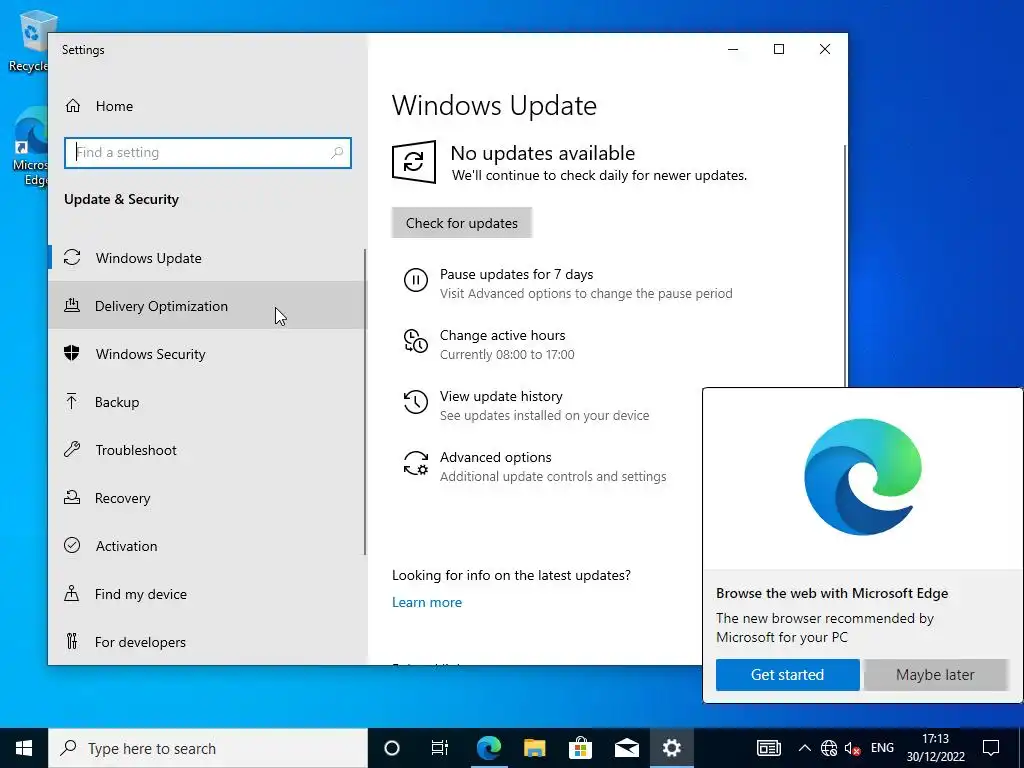1024x768 pixels.
Task: Go to Home in Settings
Action: [208, 106]
